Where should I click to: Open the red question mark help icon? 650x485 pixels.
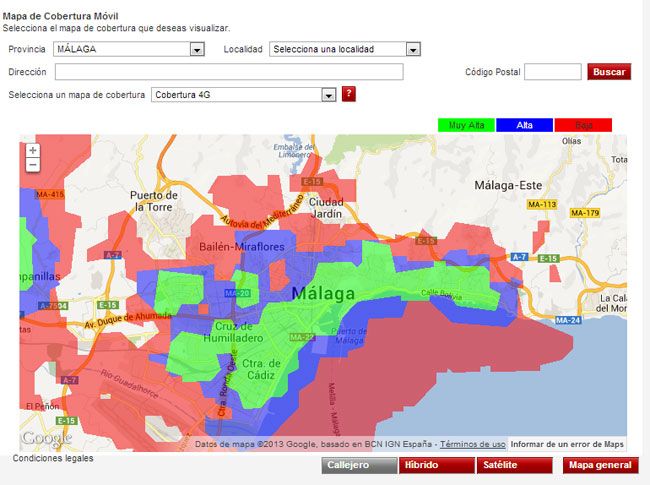[x=349, y=94]
